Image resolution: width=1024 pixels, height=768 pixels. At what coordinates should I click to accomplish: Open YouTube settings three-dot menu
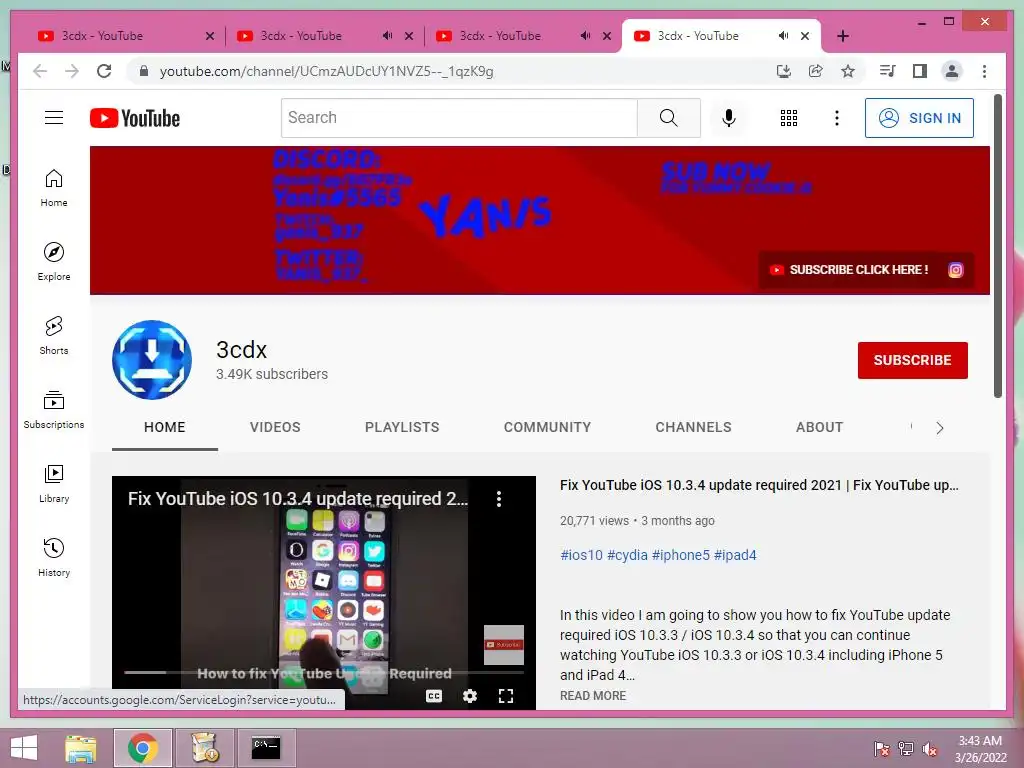837,118
